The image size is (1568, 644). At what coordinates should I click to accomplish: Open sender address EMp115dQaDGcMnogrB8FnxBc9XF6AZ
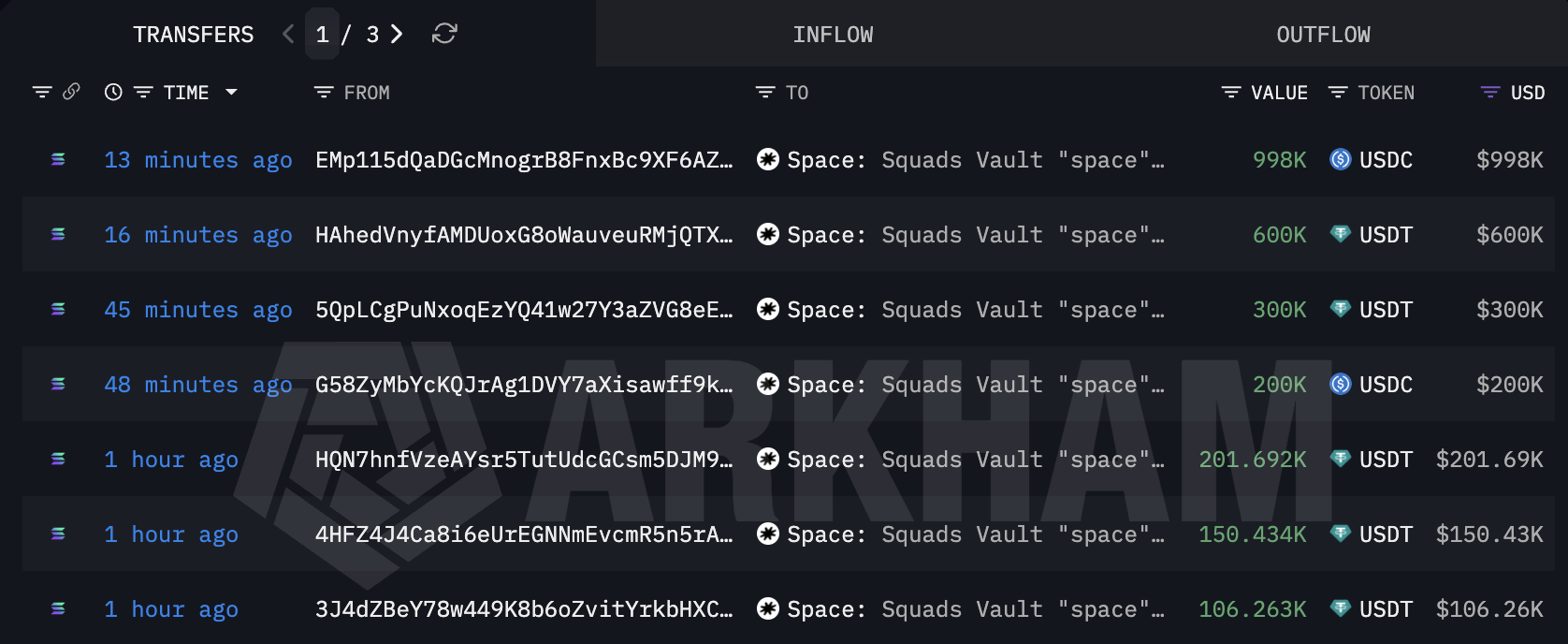pos(524,160)
